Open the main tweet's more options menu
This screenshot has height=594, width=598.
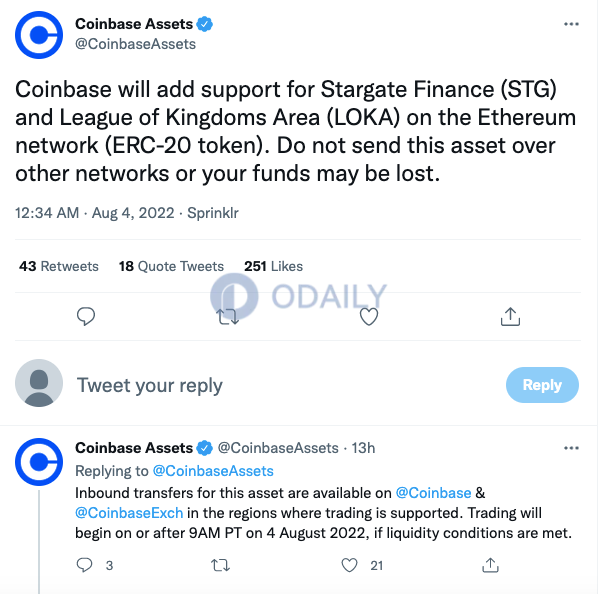571,24
